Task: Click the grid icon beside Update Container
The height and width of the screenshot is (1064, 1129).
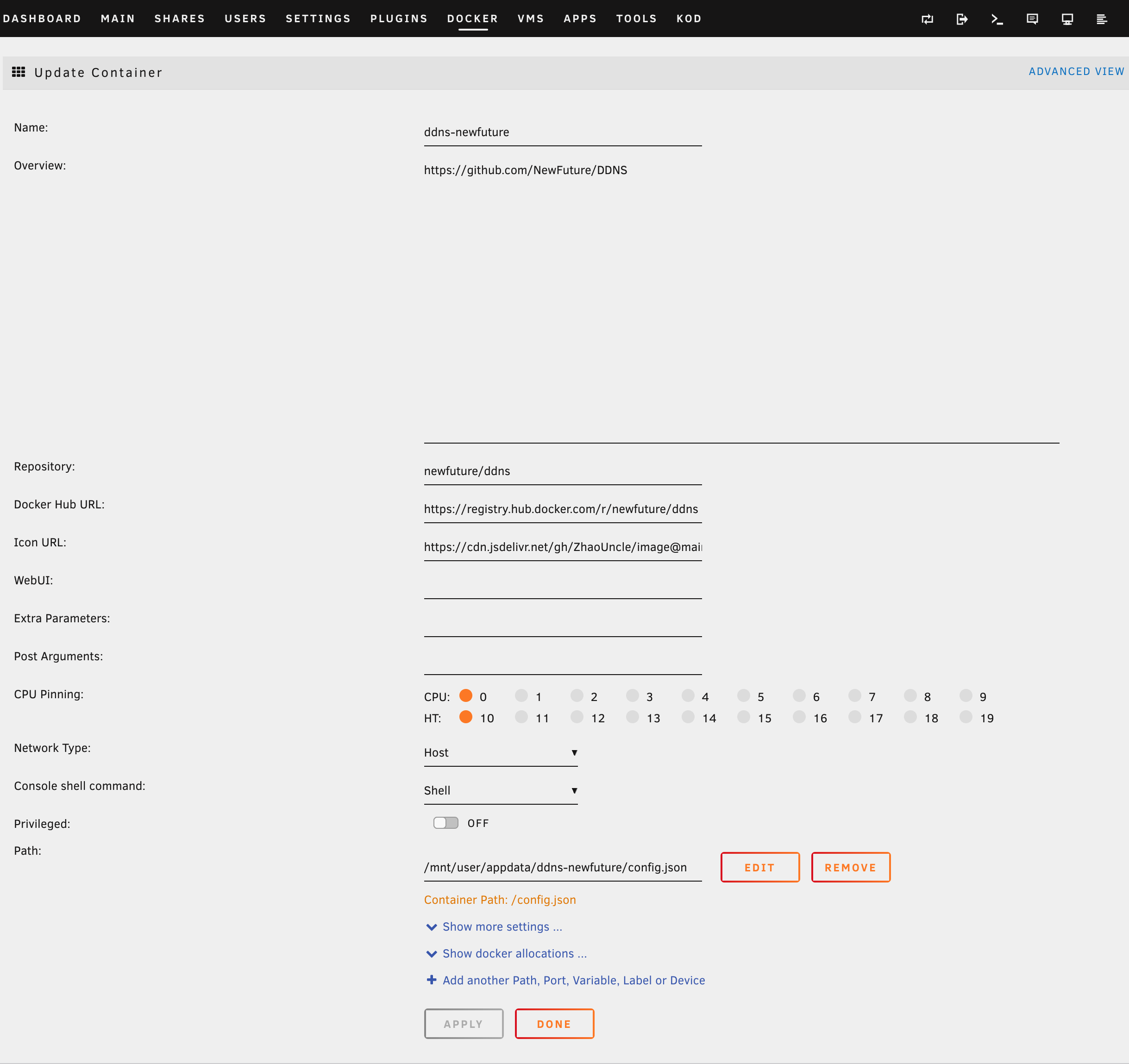Action: coord(19,72)
